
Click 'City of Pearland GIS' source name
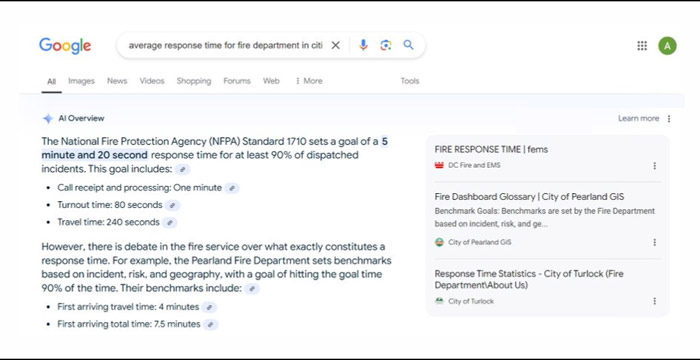(x=480, y=242)
